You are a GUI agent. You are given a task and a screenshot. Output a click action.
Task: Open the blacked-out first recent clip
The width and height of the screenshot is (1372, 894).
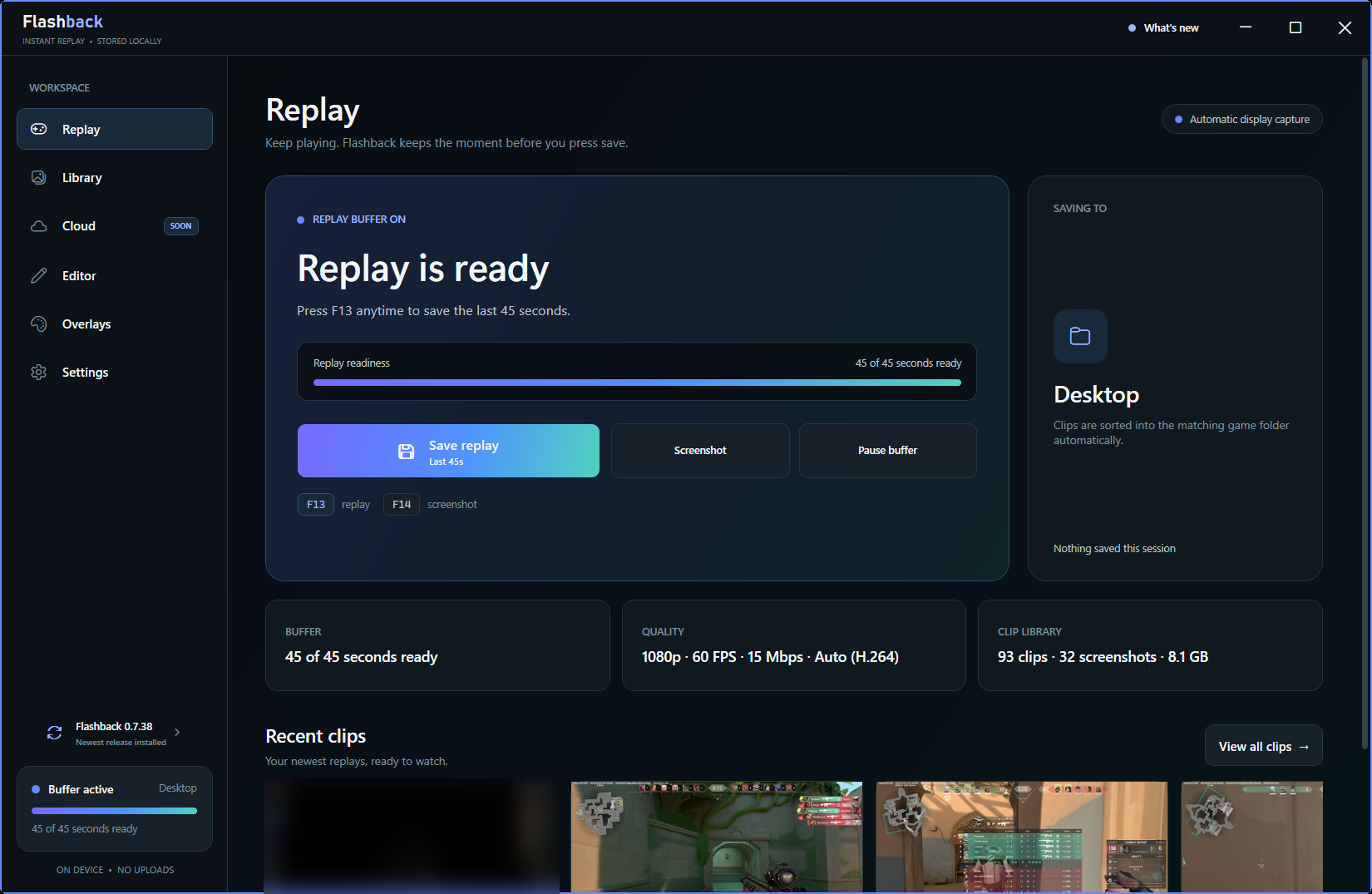tap(412, 837)
